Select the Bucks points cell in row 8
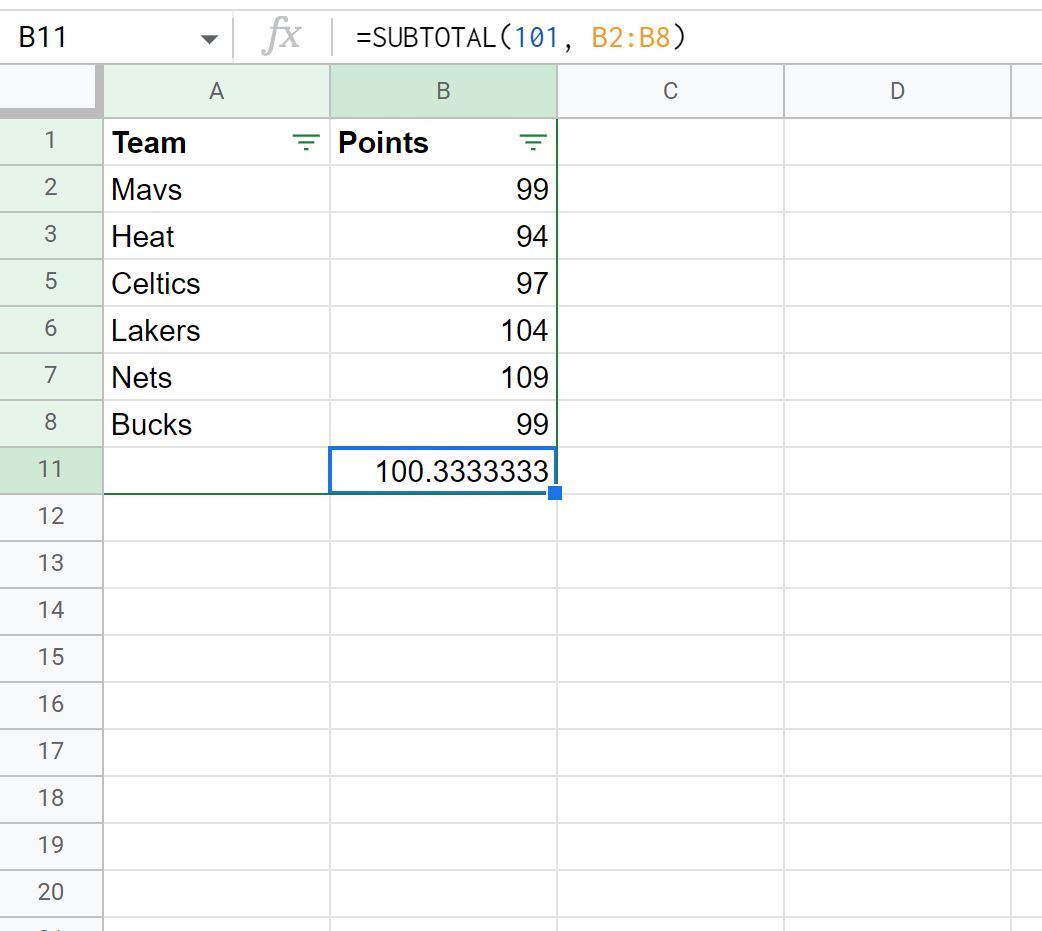This screenshot has height=931, width=1042. (443, 423)
